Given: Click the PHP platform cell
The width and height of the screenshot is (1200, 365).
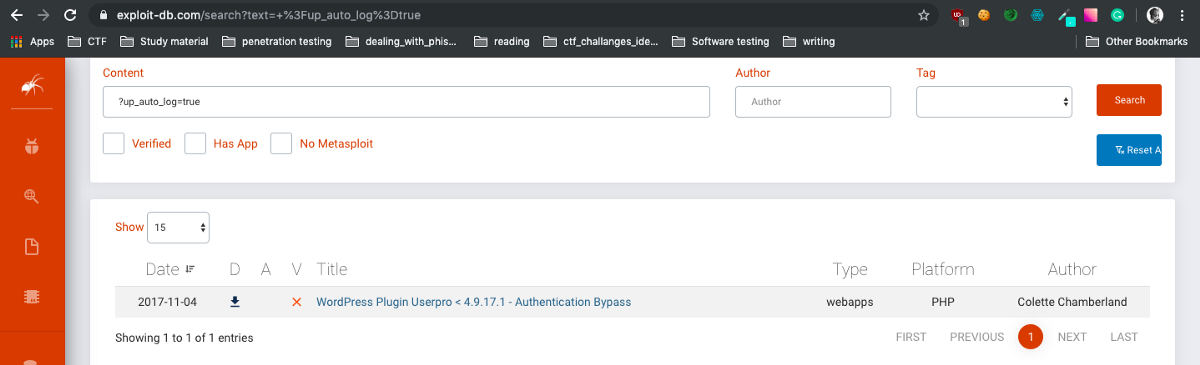Looking at the screenshot, I should coord(943,302).
